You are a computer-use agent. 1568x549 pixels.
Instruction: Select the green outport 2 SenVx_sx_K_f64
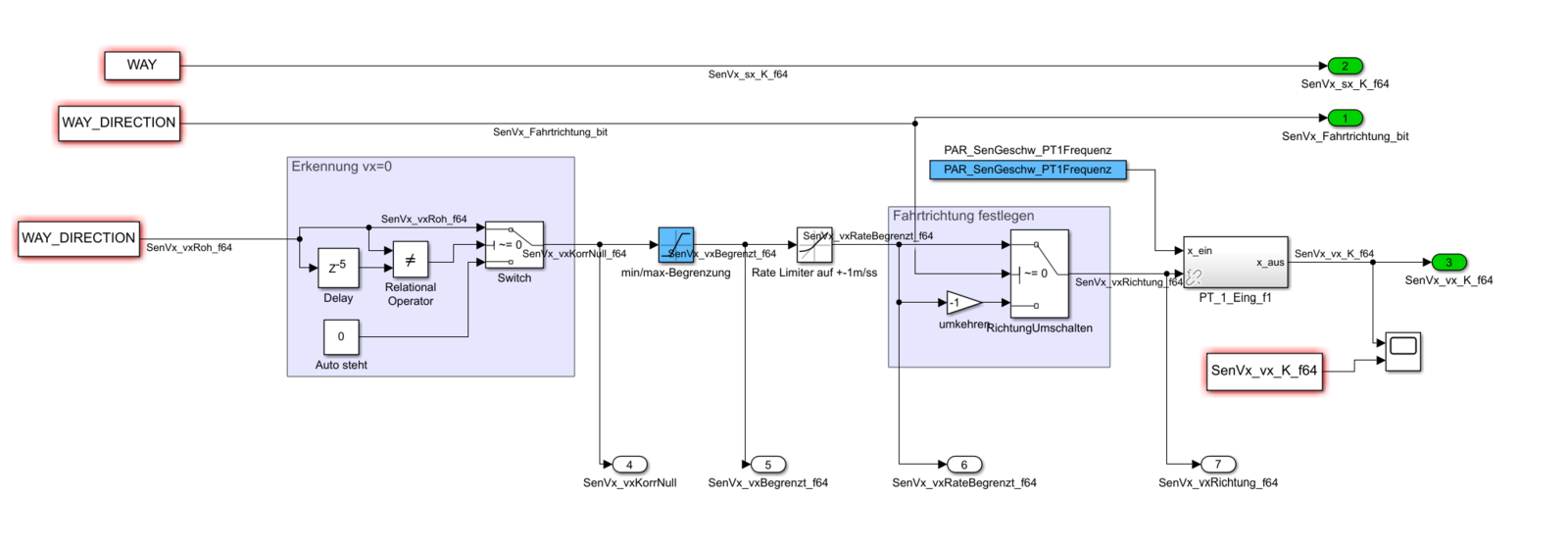coord(1345,66)
